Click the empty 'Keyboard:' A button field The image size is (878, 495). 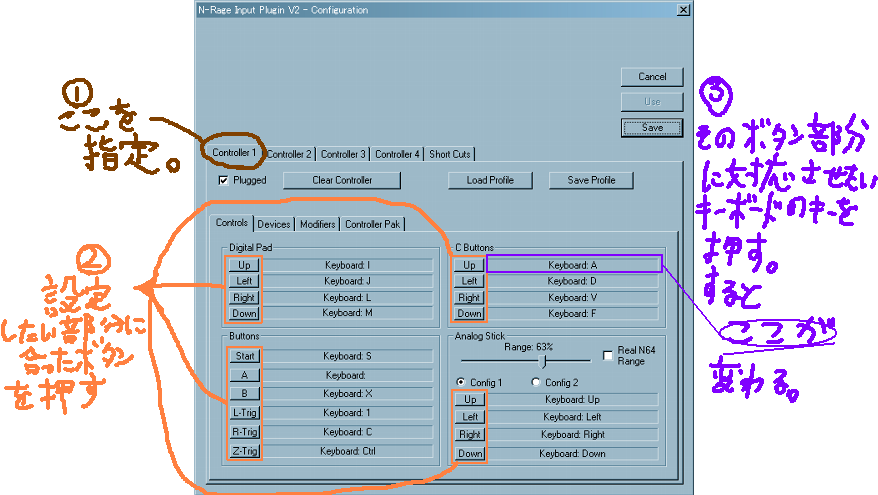pos(347,375)
